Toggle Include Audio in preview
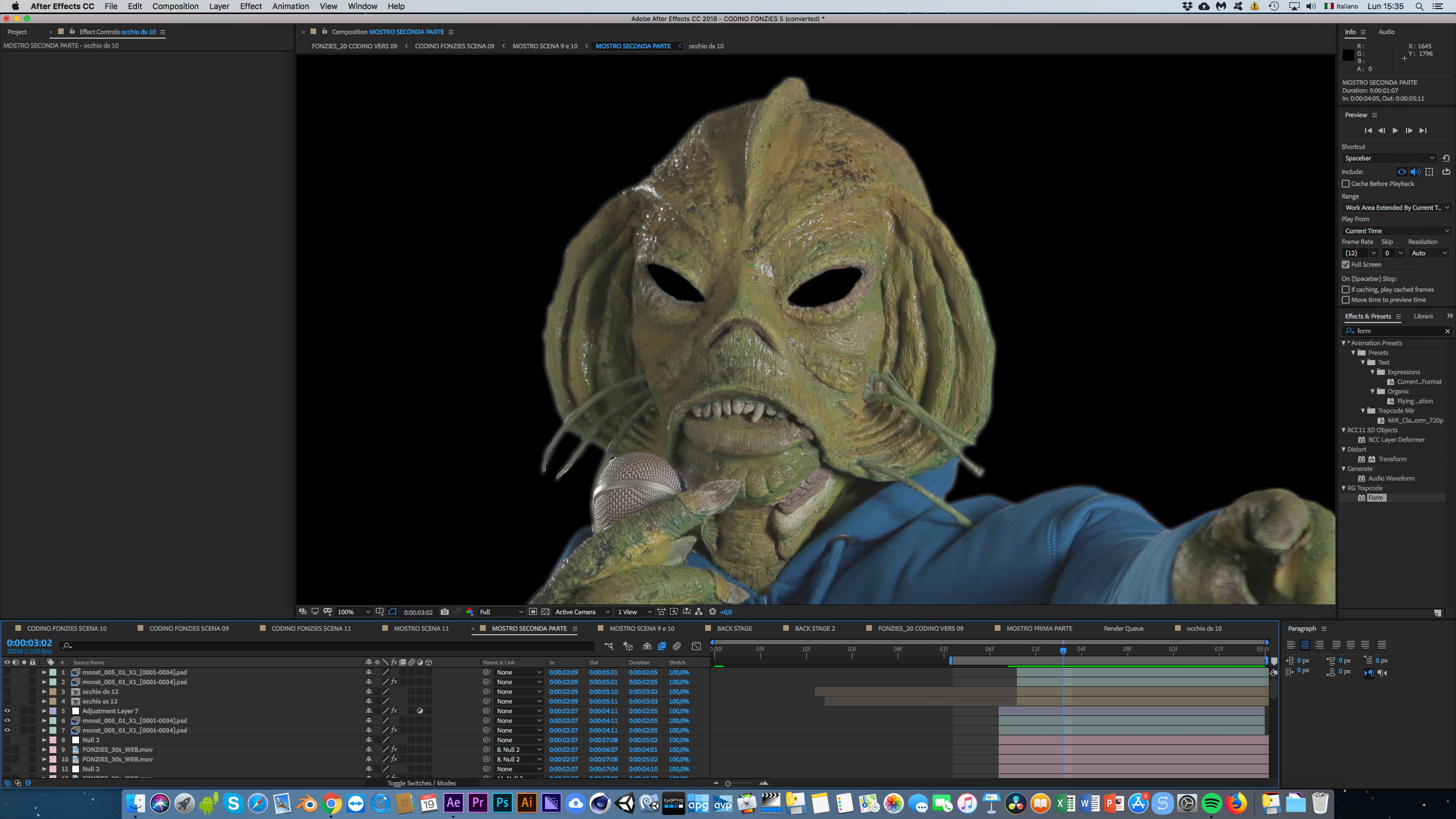The image size is (1456, 819). (1415, 172)
